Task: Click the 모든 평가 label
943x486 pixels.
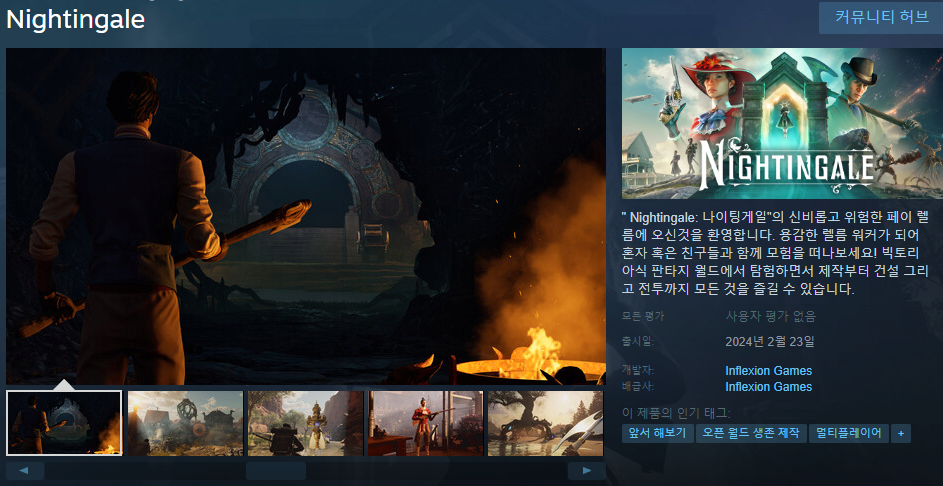Action: pyautogui.click(x=643, y=316)
